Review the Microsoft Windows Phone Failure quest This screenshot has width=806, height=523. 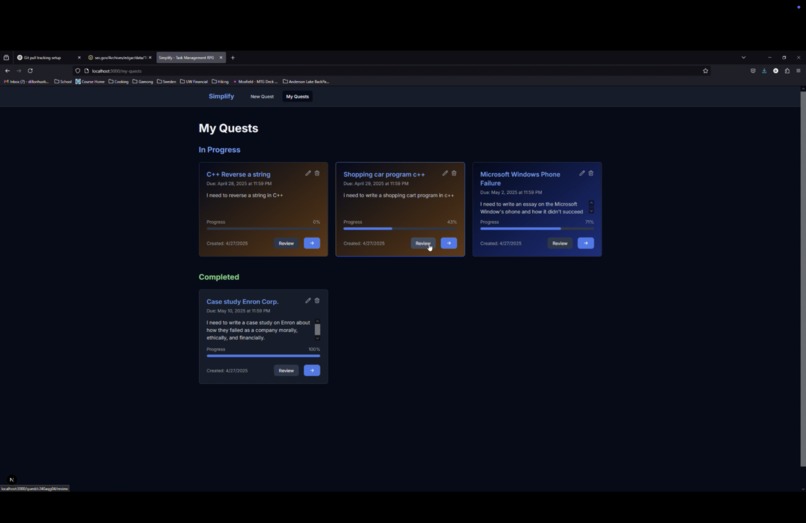(x=560, y=243)
